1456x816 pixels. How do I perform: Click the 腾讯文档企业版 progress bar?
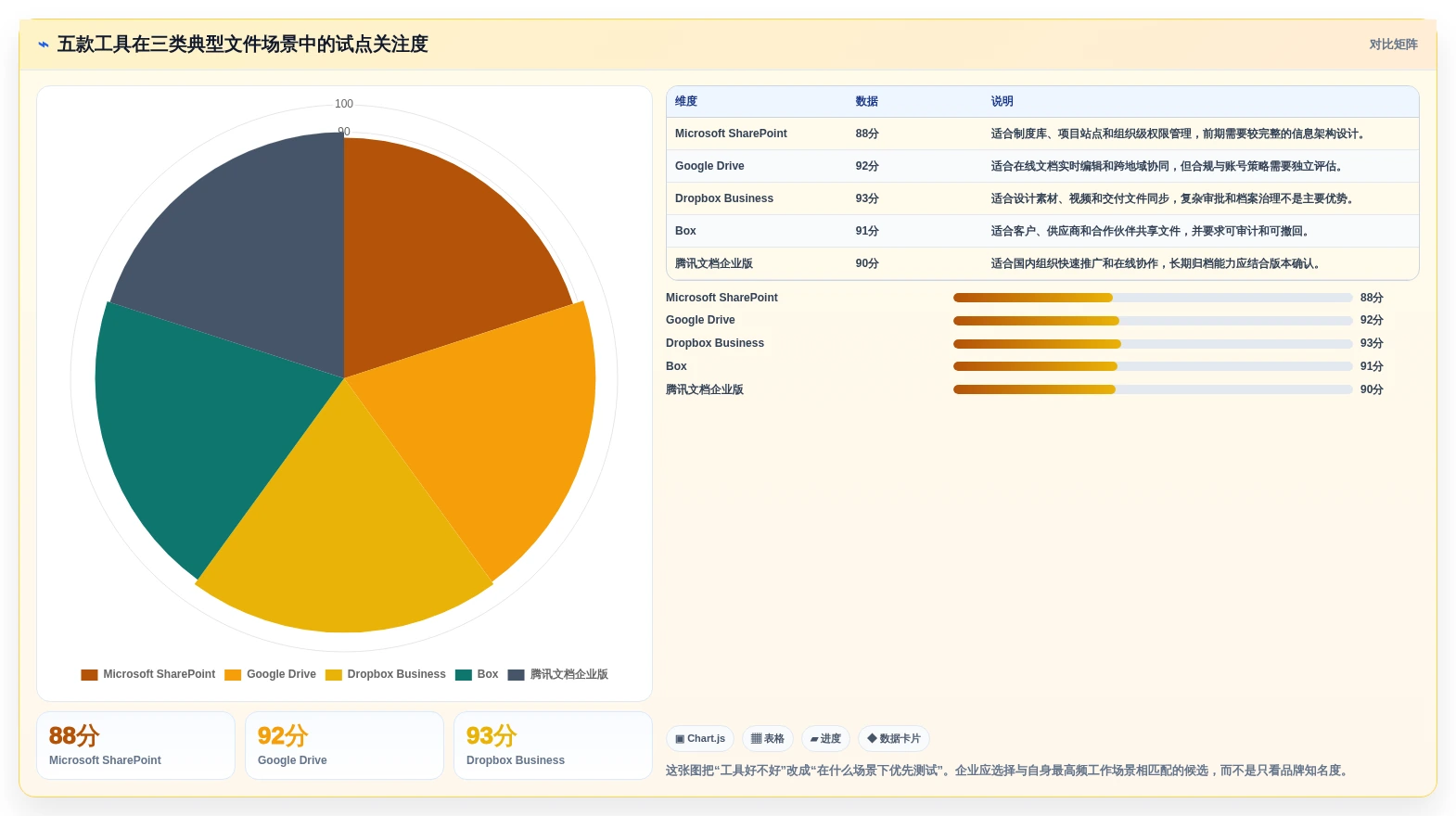tap(1153, 389)
